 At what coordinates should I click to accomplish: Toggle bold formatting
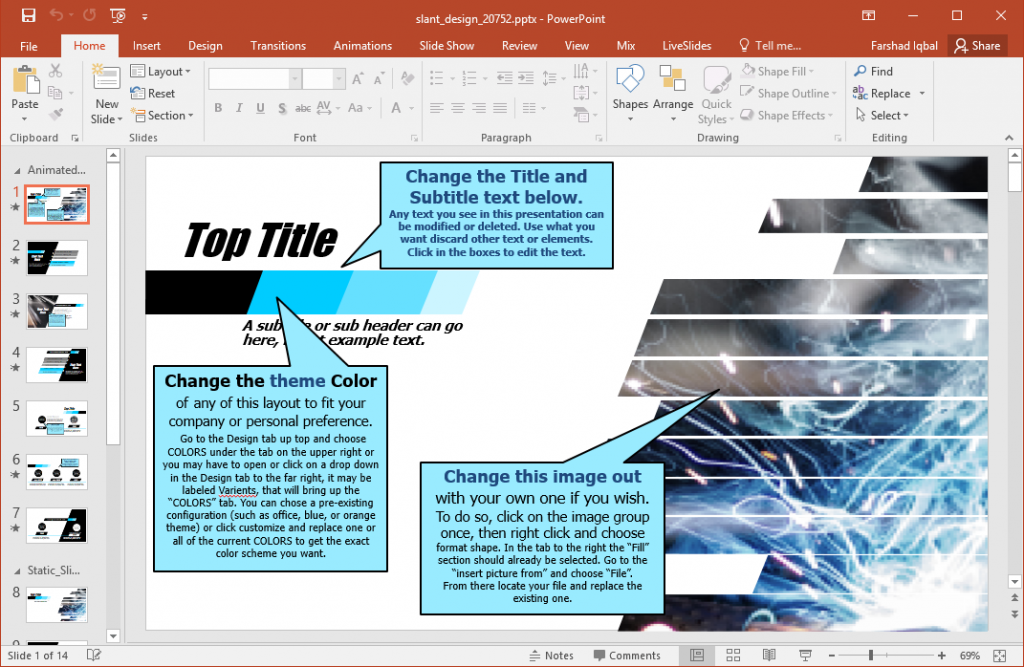pyautogui.click(x=217, y=109)
